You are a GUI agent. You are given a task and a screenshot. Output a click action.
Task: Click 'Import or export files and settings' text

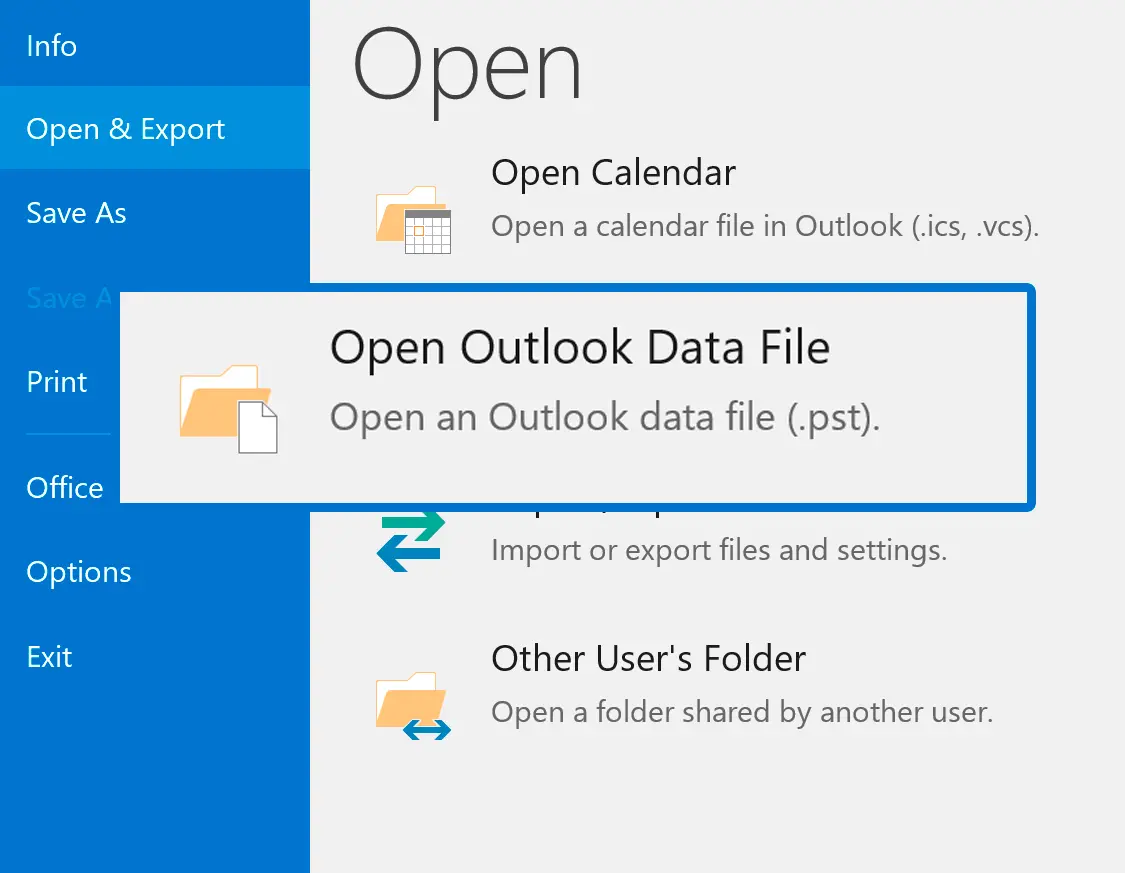click(719, 550)
